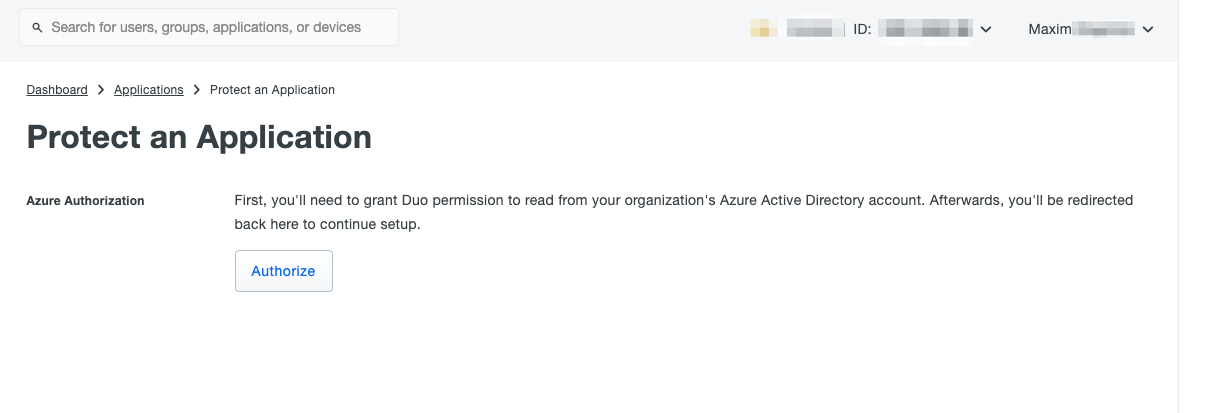The image size is (1212, 413).
Task: Click the Azure Authorization section label
Action: click(86, 201)
